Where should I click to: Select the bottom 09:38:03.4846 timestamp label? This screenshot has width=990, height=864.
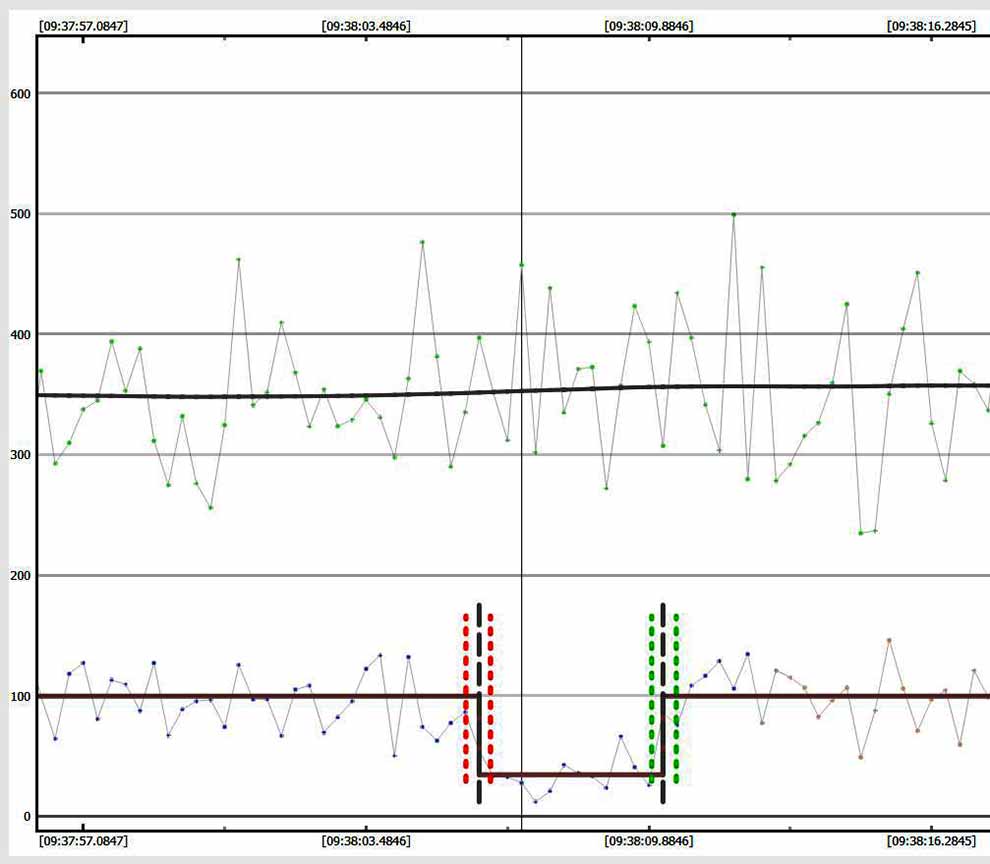[x=366, y=841]
